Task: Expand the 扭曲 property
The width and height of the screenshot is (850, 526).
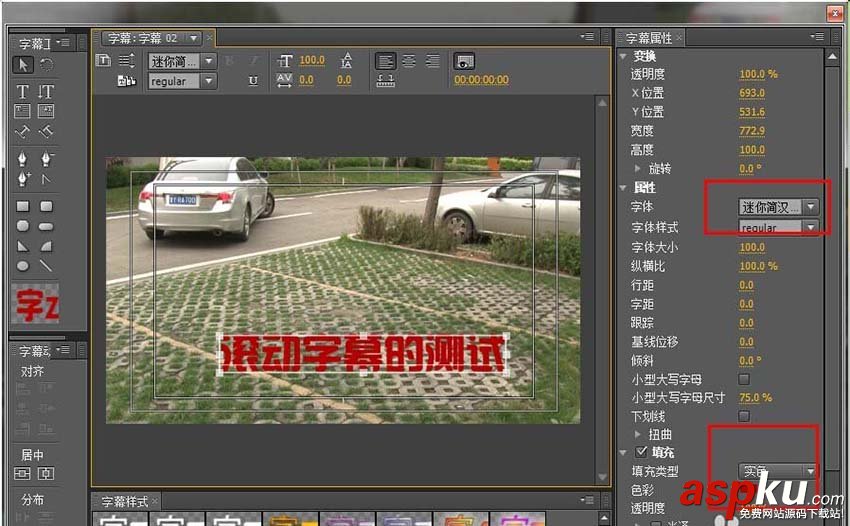Action: tap(638, 434)
